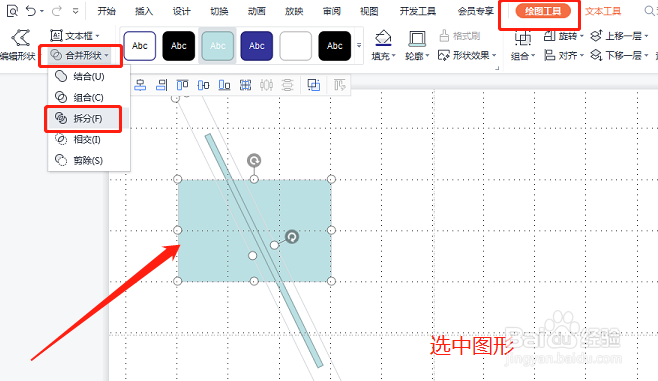
Task: Click the rotation handle above the rectangle
Action: (254, 160)
